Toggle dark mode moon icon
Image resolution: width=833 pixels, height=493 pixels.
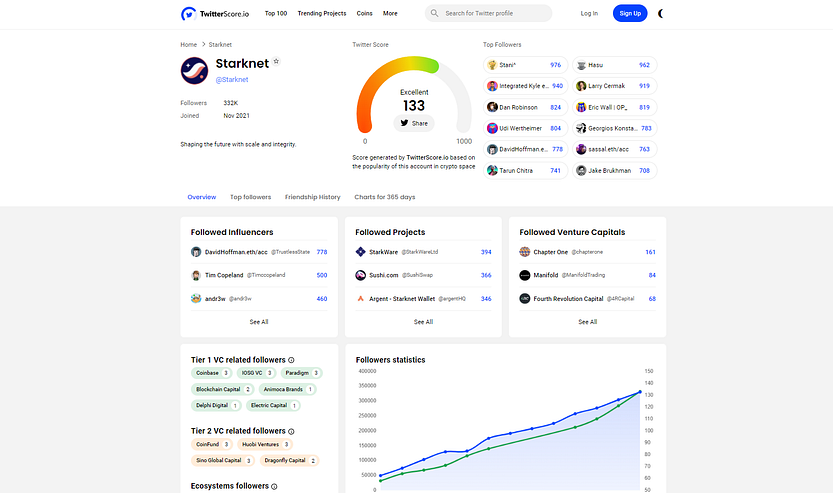pos(661,13)
